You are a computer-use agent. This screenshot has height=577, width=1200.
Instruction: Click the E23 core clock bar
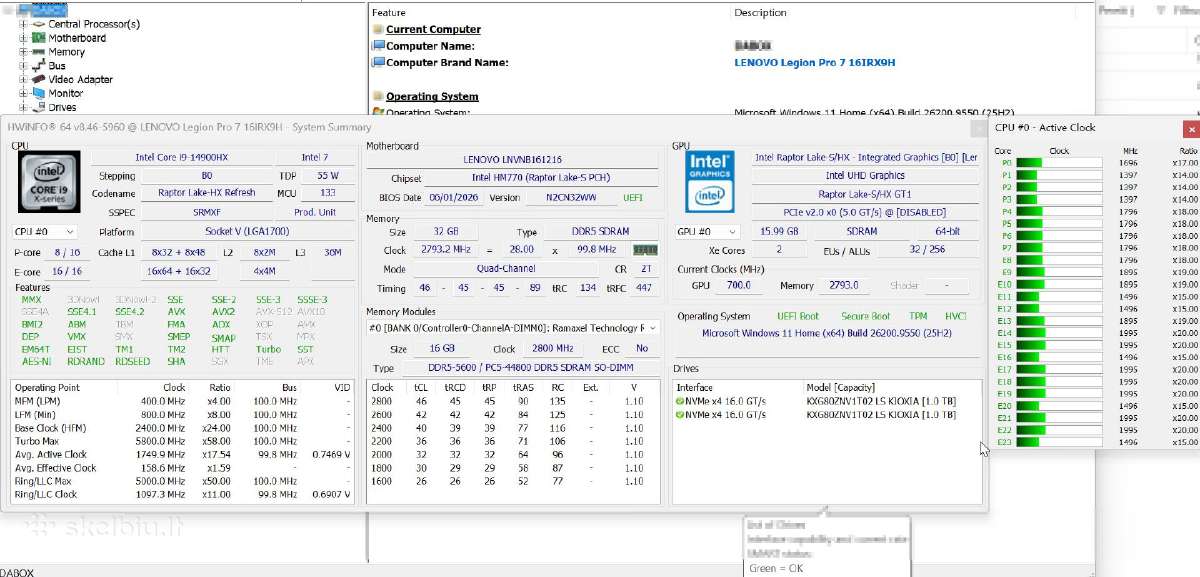1059,442
